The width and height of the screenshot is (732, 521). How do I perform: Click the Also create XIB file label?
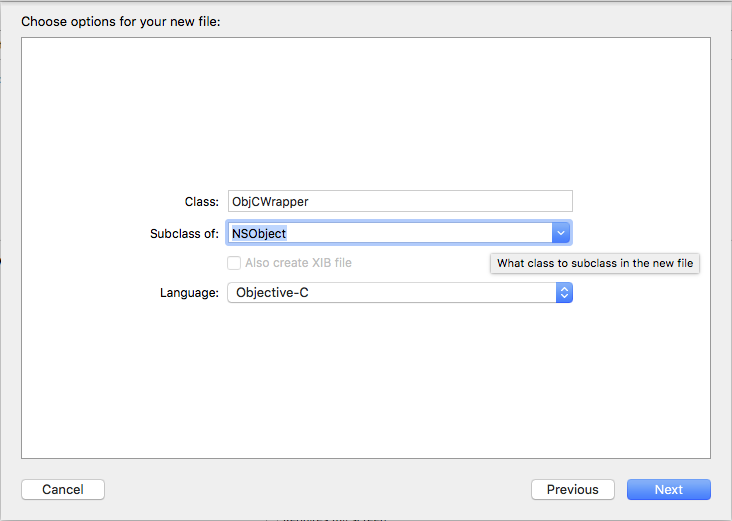(x=298, y=263)
